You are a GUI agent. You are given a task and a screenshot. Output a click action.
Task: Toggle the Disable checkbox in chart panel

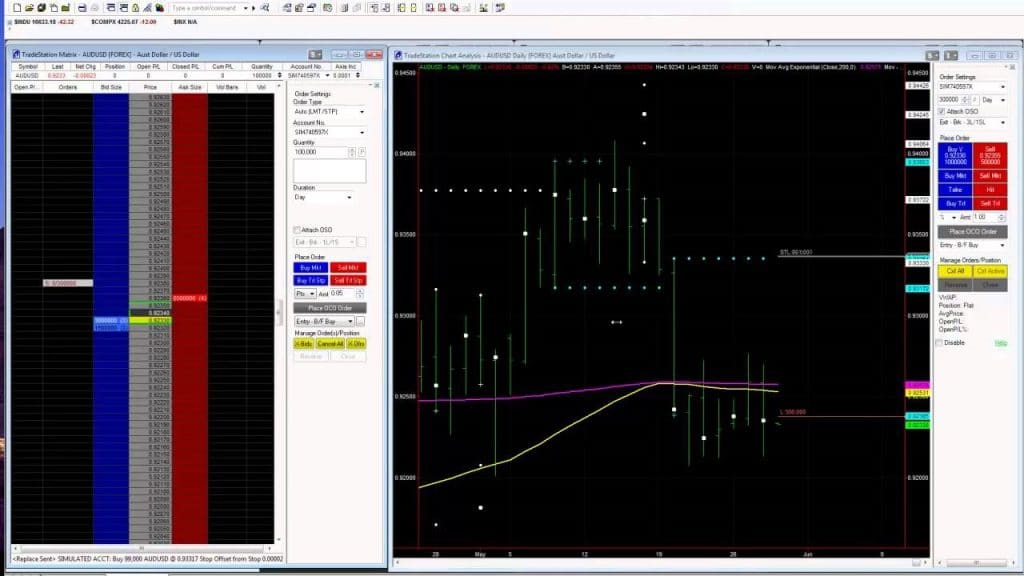[x=938, y=342]
